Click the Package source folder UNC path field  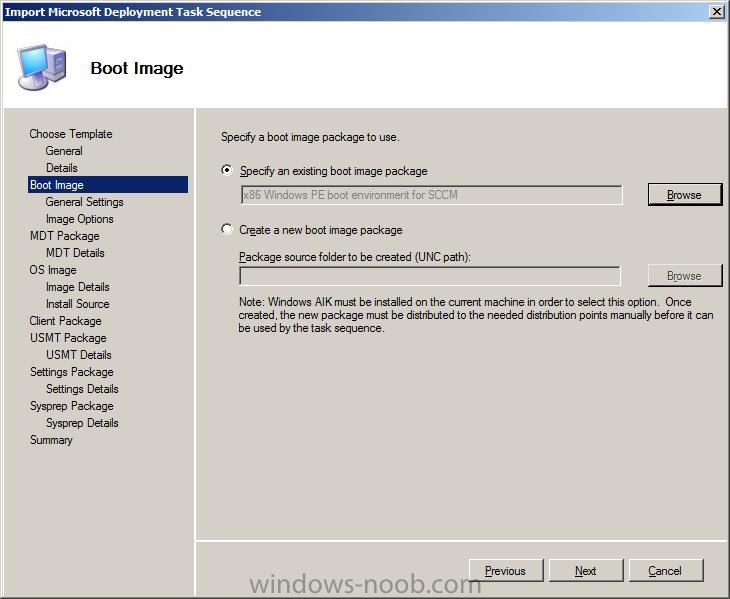(x=430, y=276)
